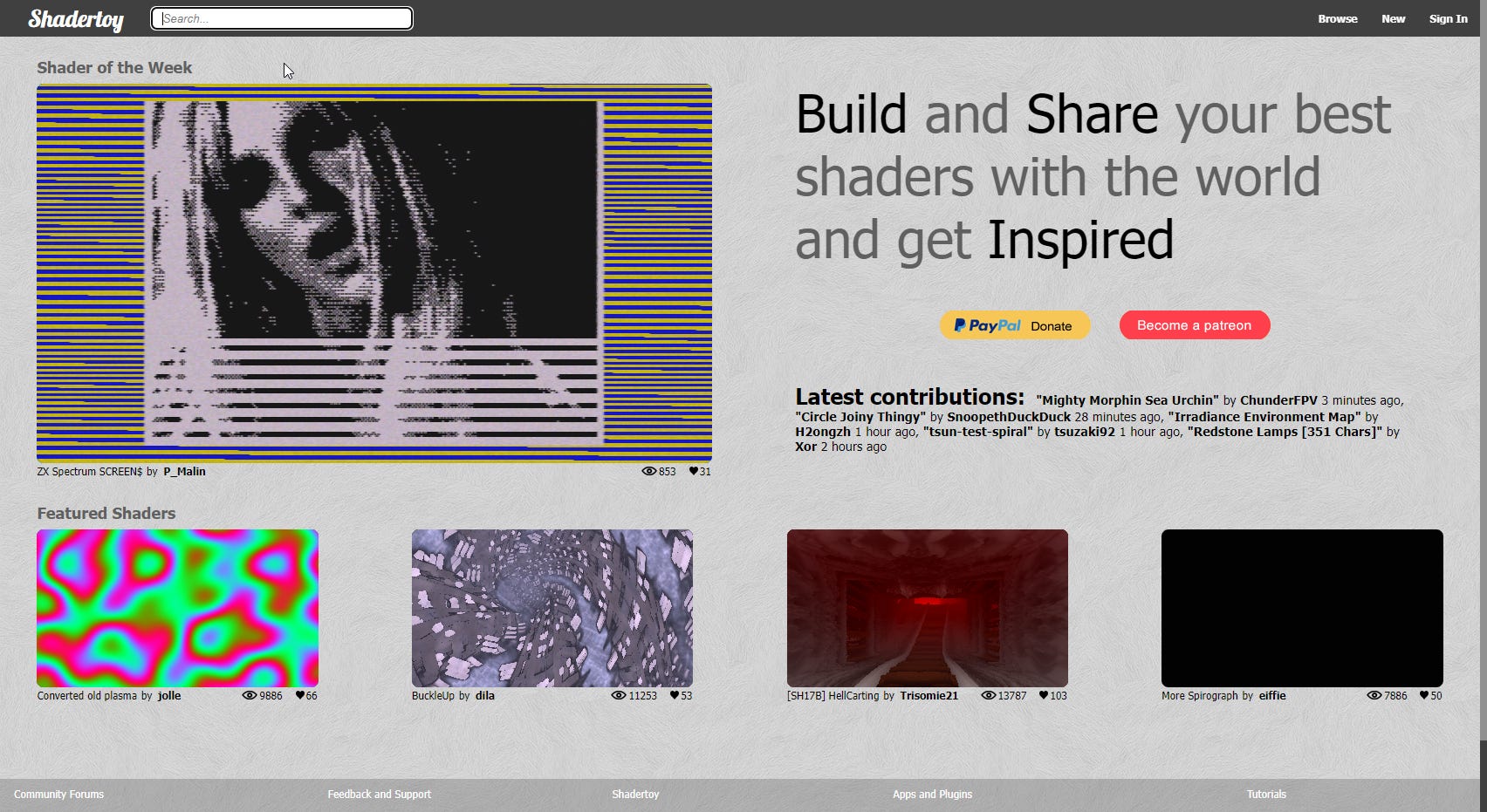Click the PayPal Donate button
1487x812 pixels.
point(1015,325)
